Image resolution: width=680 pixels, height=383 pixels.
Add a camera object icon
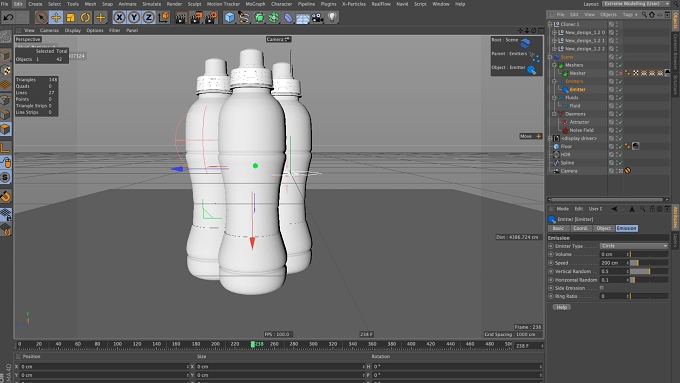[x=317, y=18]
